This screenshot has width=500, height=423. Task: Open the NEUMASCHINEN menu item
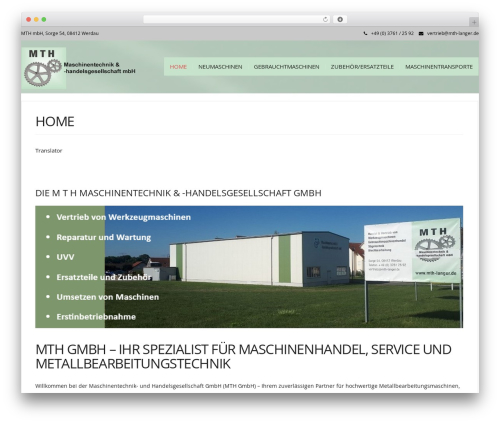[x=220, y=67]
